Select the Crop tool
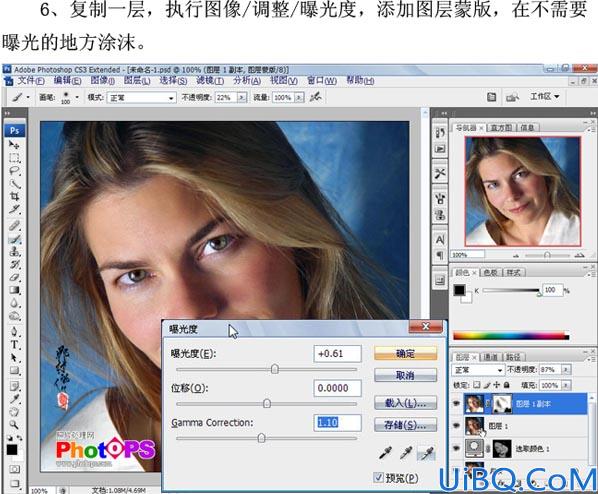This screenshot has width=598, height=494. (x=14, y=196)
